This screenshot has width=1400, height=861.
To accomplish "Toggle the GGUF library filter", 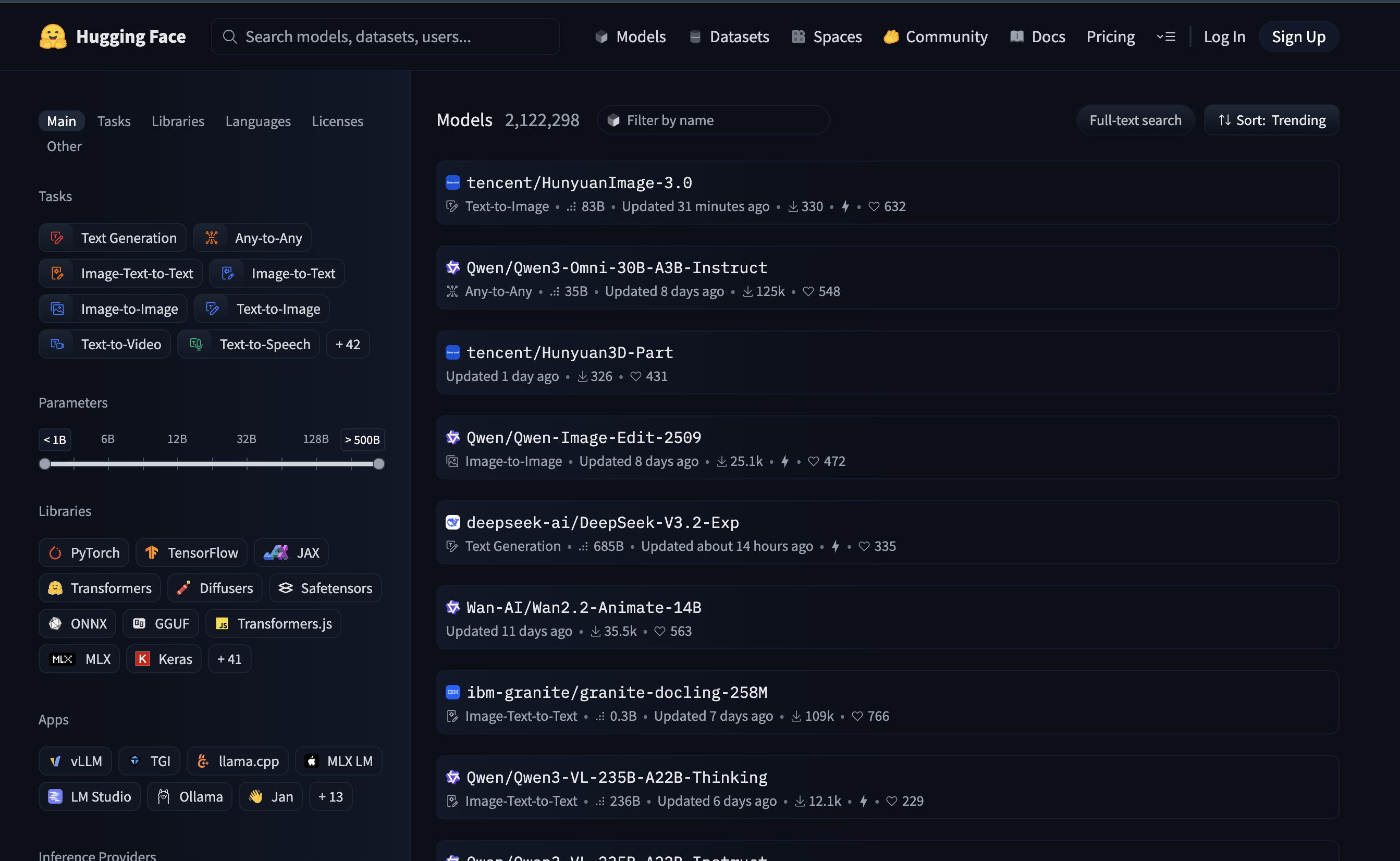I will [162, 623].
